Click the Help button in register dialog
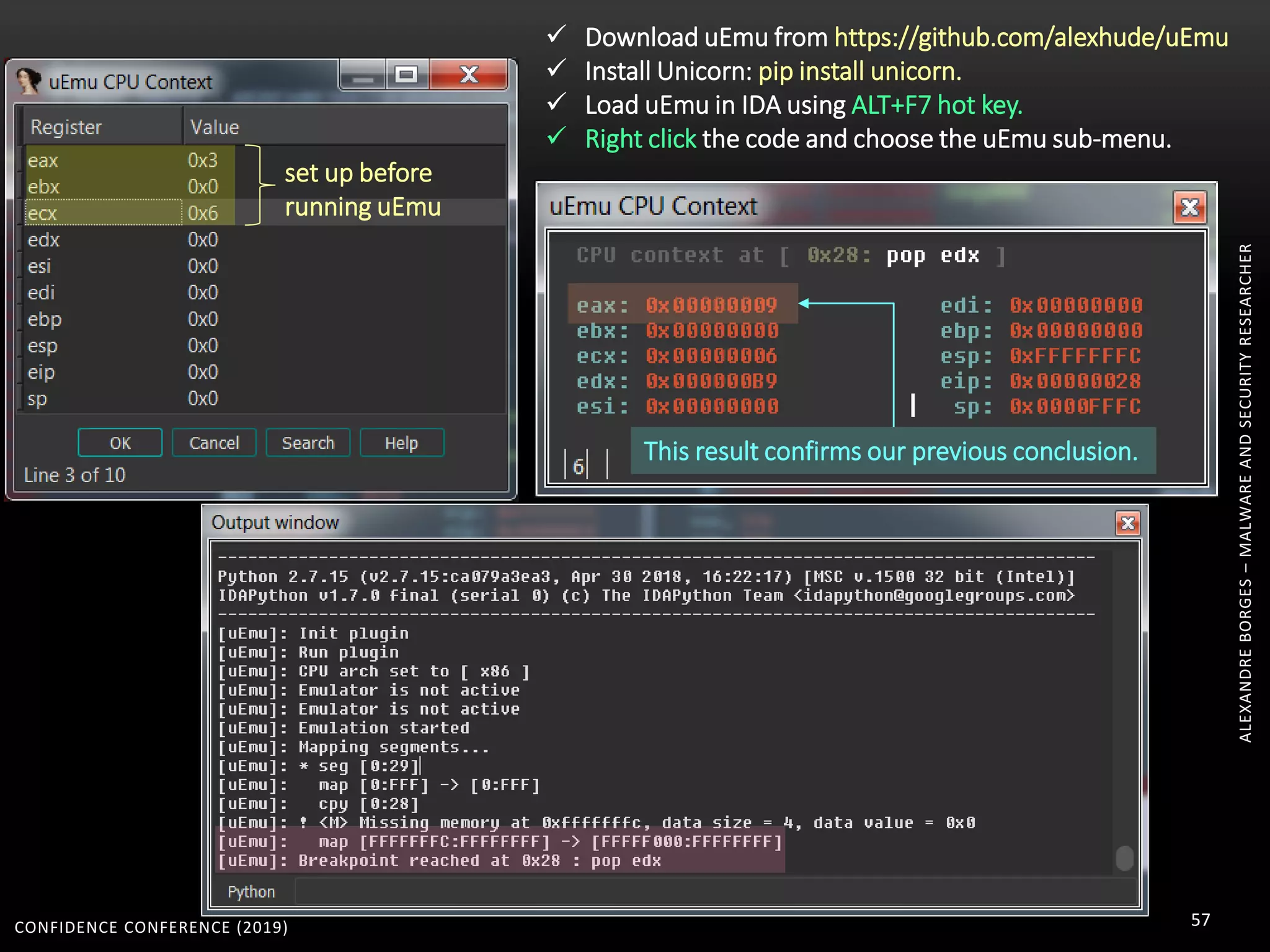 coord(402,443)
